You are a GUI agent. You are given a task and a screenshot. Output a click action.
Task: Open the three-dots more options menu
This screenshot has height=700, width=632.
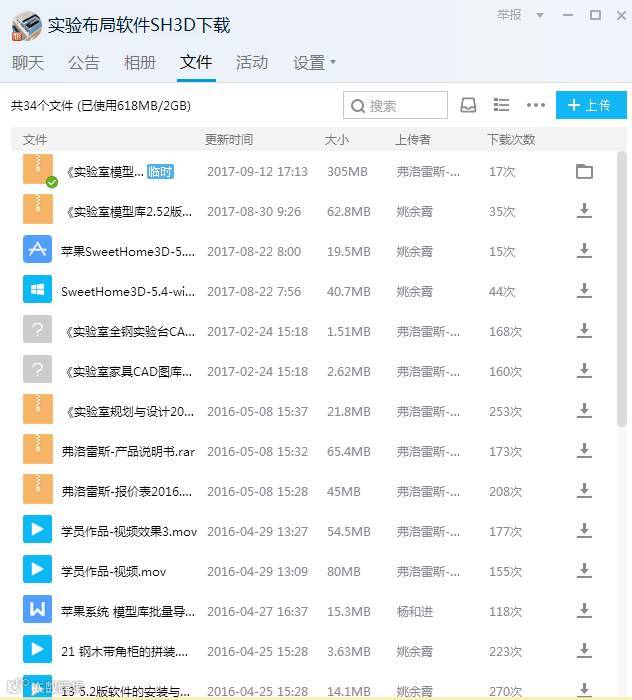coord(536,105)
